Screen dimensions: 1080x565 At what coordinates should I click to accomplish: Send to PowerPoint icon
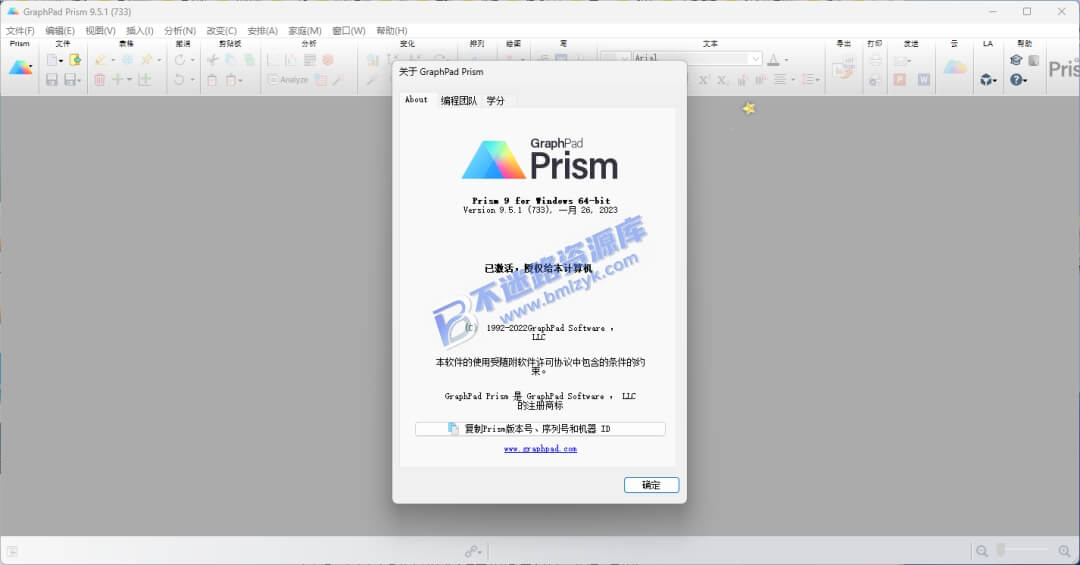(x=900, y=80)
